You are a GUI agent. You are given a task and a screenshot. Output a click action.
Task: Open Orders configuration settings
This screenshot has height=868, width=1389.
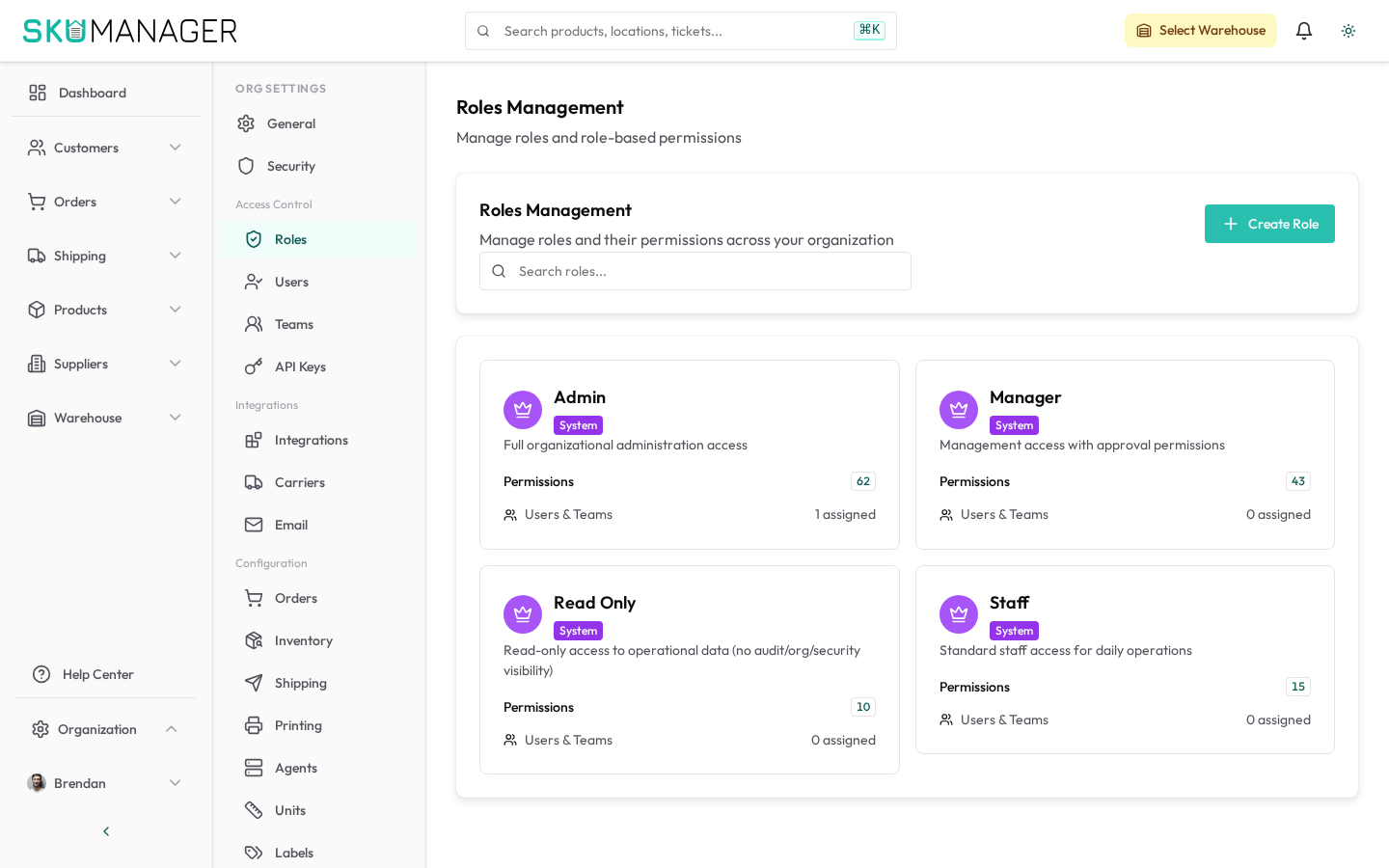(318, 598)
